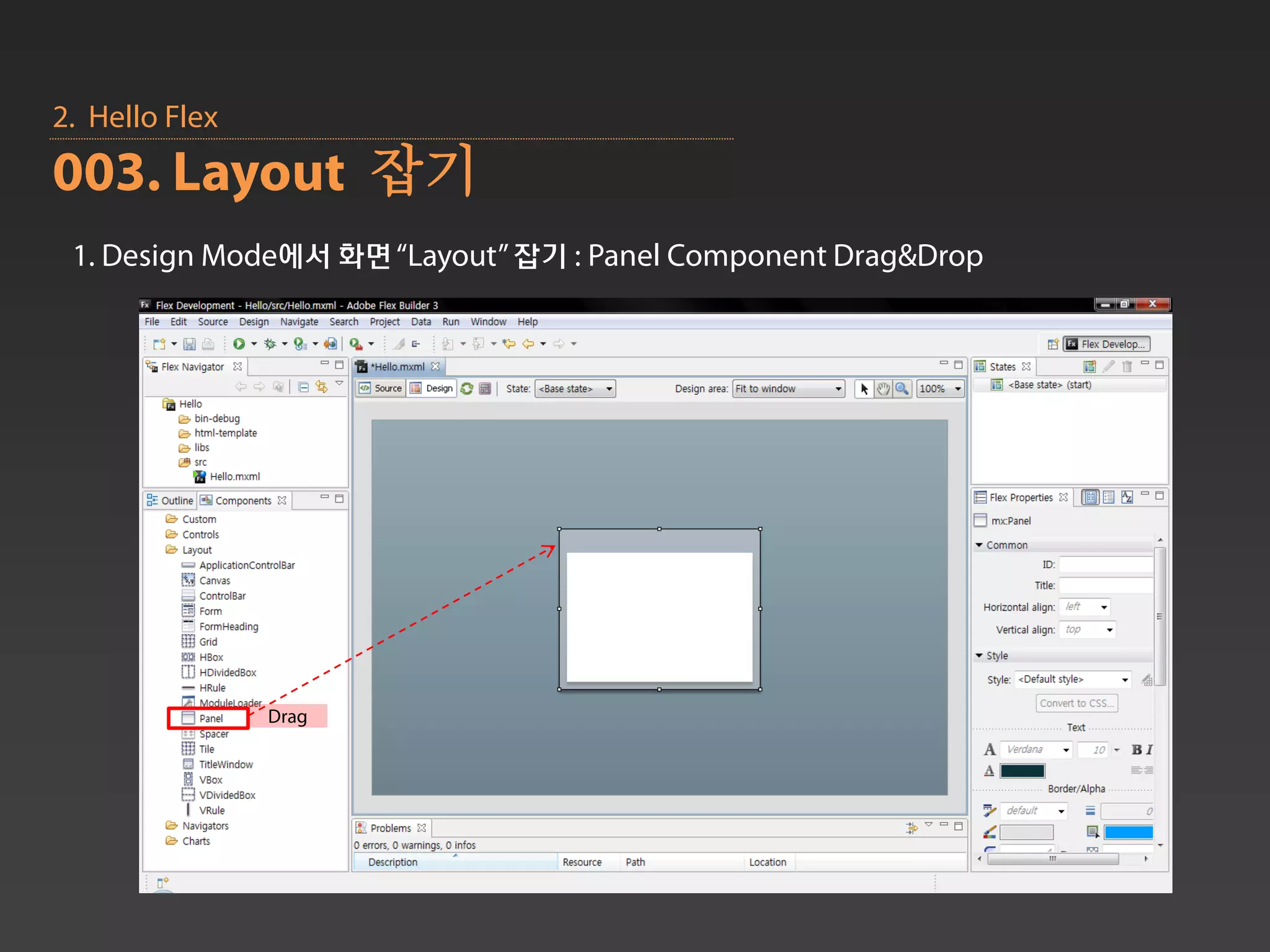Click the Save toolbar icon
This screenshot has width=1270, height=952.
(x=190, y=344)
